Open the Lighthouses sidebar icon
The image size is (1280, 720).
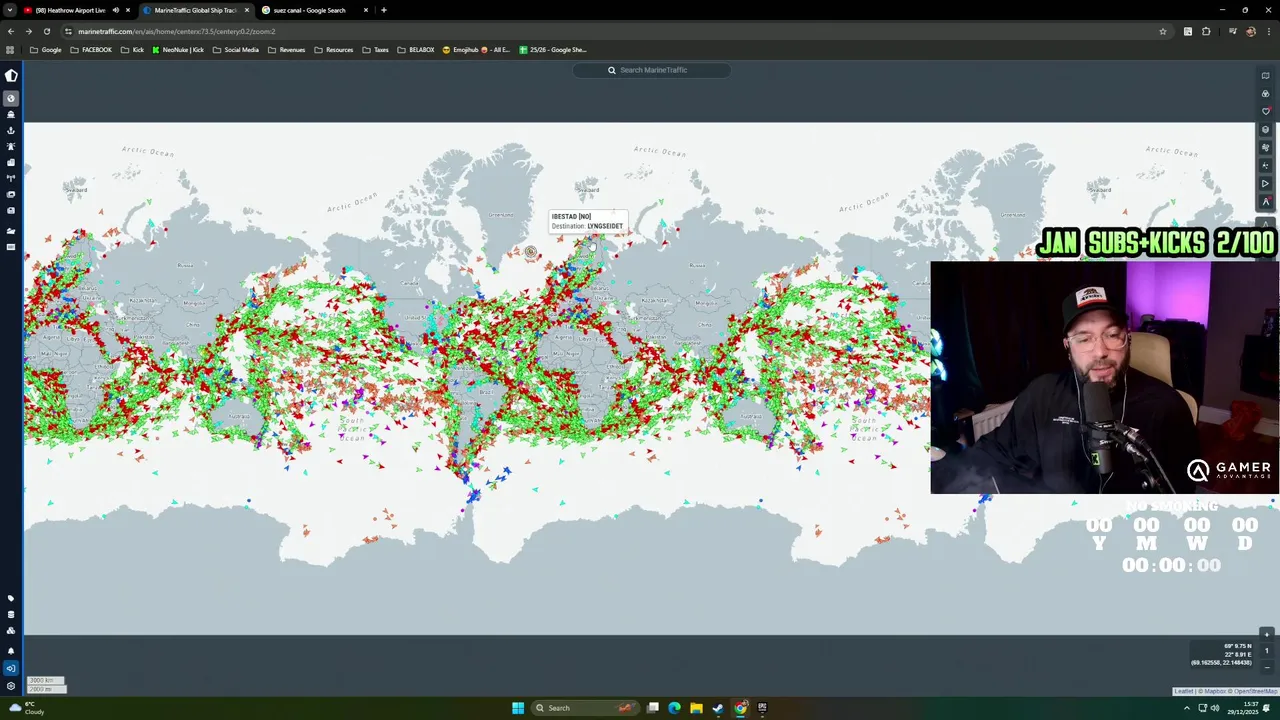click(x=11, y=146)
